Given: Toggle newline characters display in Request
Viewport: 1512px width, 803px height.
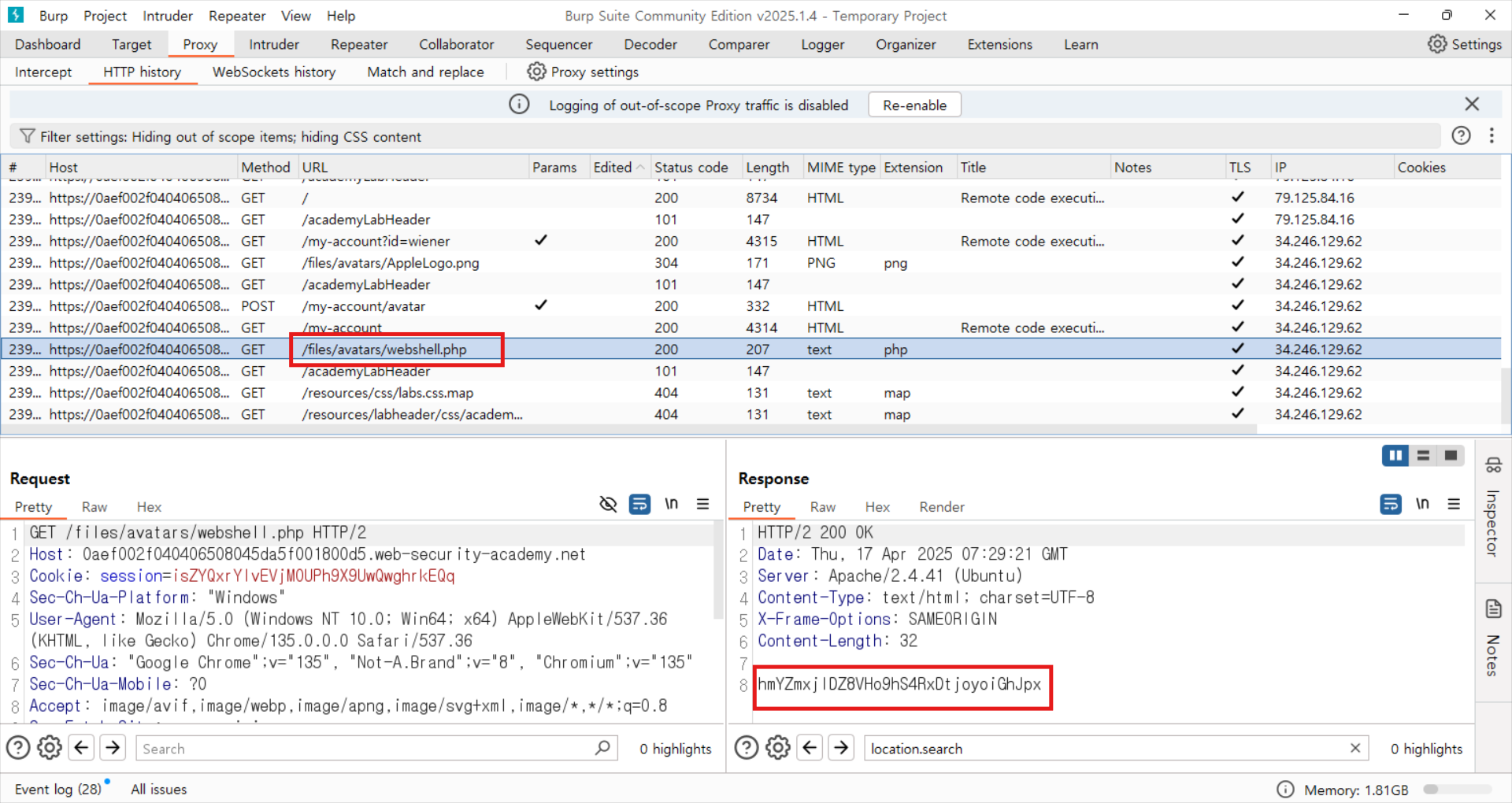Looking at the screenshot, I should [672, 504].
